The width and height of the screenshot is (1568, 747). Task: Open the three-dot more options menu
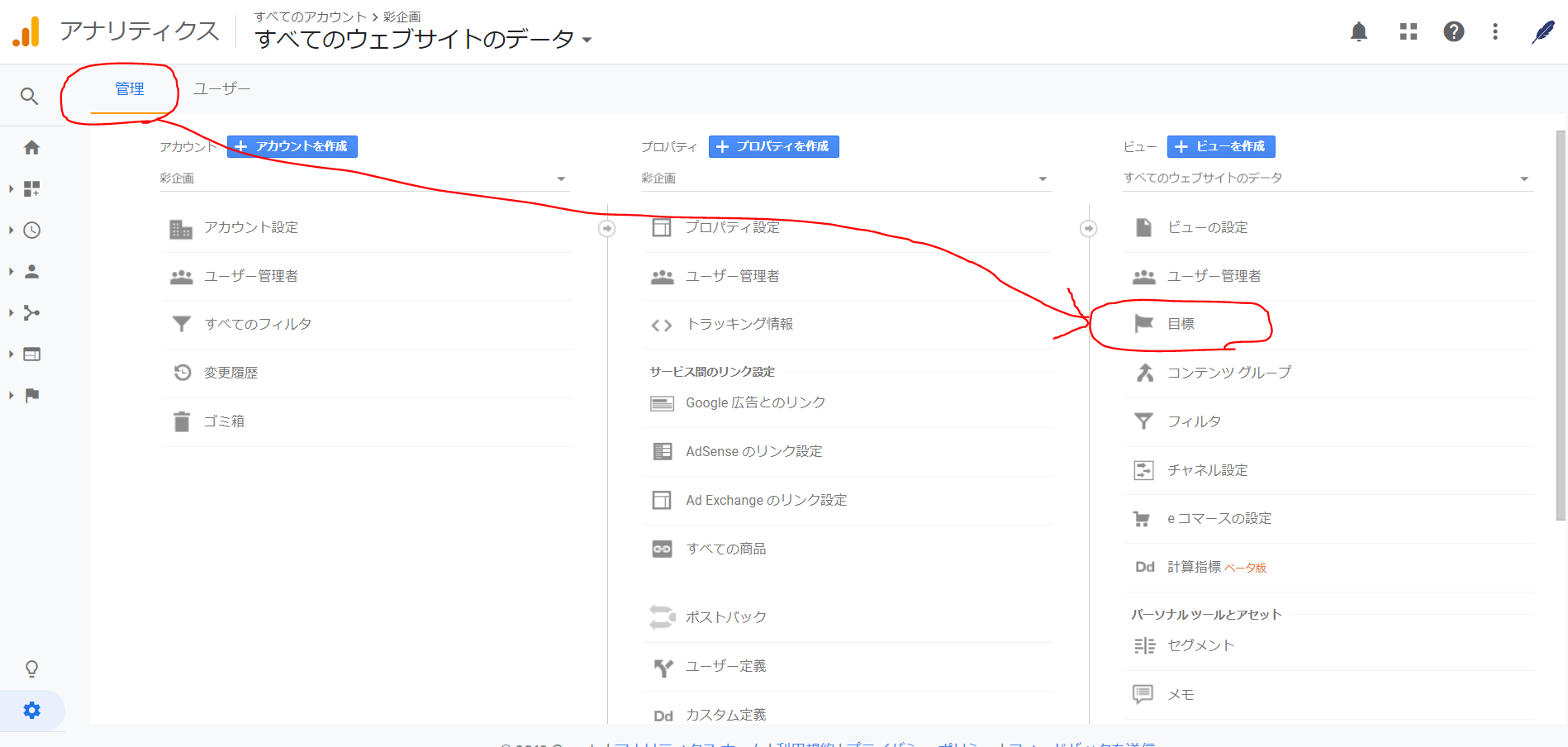[x=1495, y=31]
